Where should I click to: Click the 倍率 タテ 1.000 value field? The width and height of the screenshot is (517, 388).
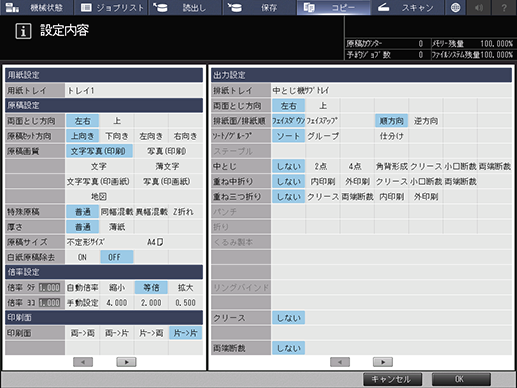point(50,287)
